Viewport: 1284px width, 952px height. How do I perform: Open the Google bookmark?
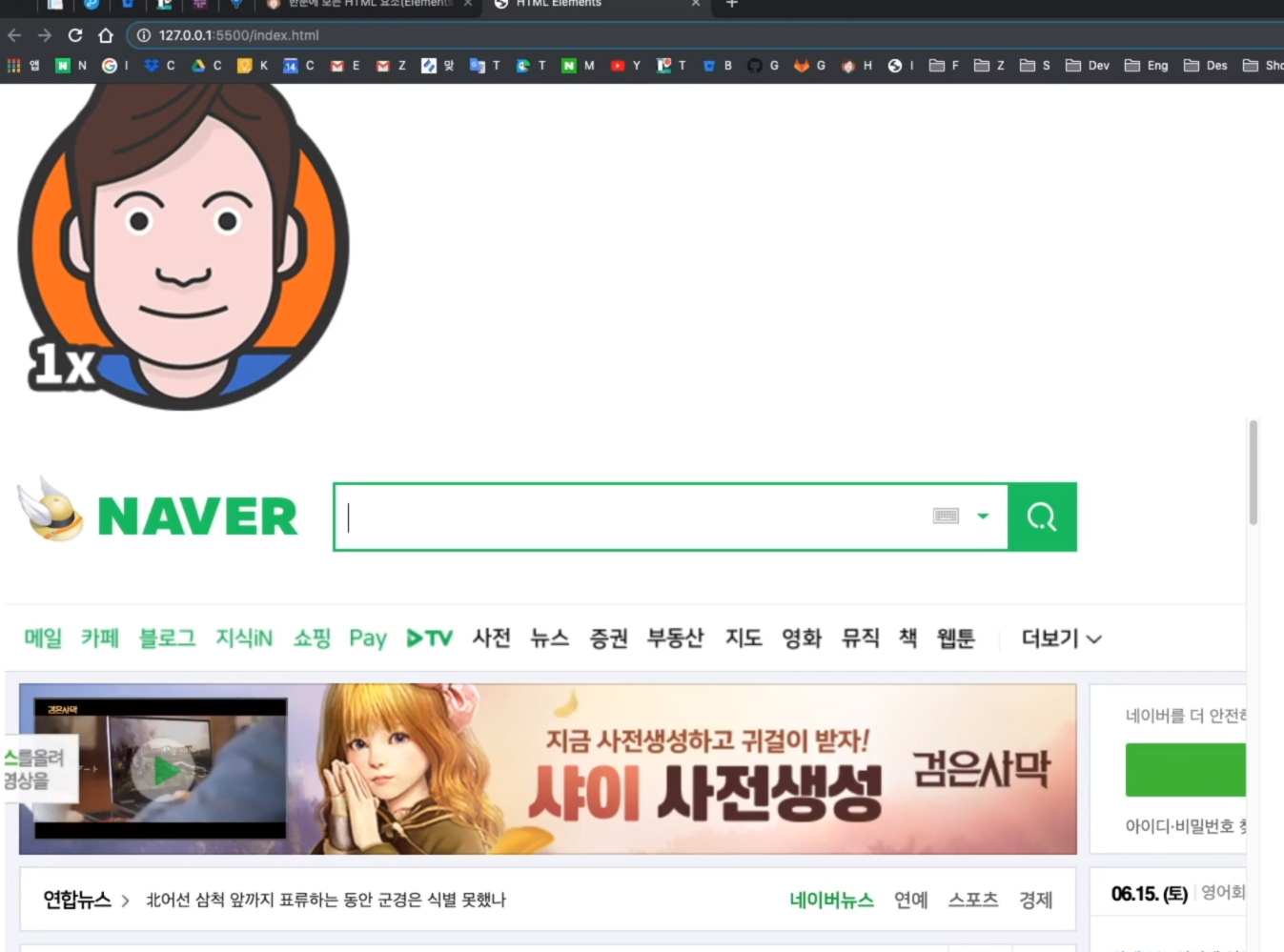115,66
